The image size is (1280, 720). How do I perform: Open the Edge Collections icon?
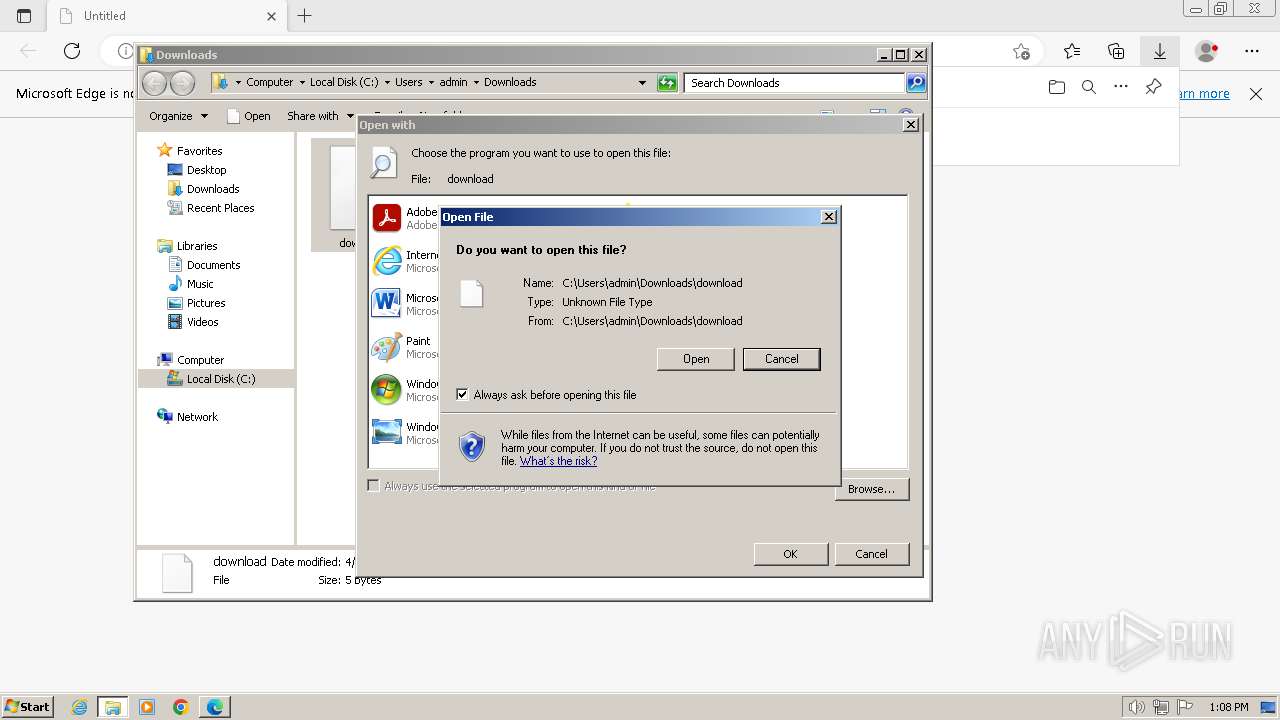1116,51
